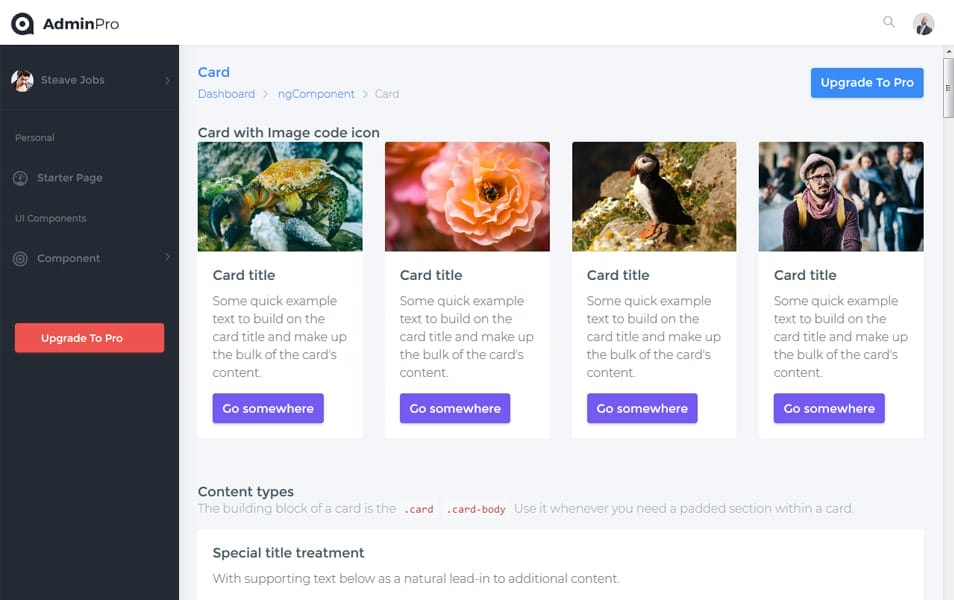Click the blue Upgrade To Pro button
The height and width of the screenshot is (600, 954).
866,82
